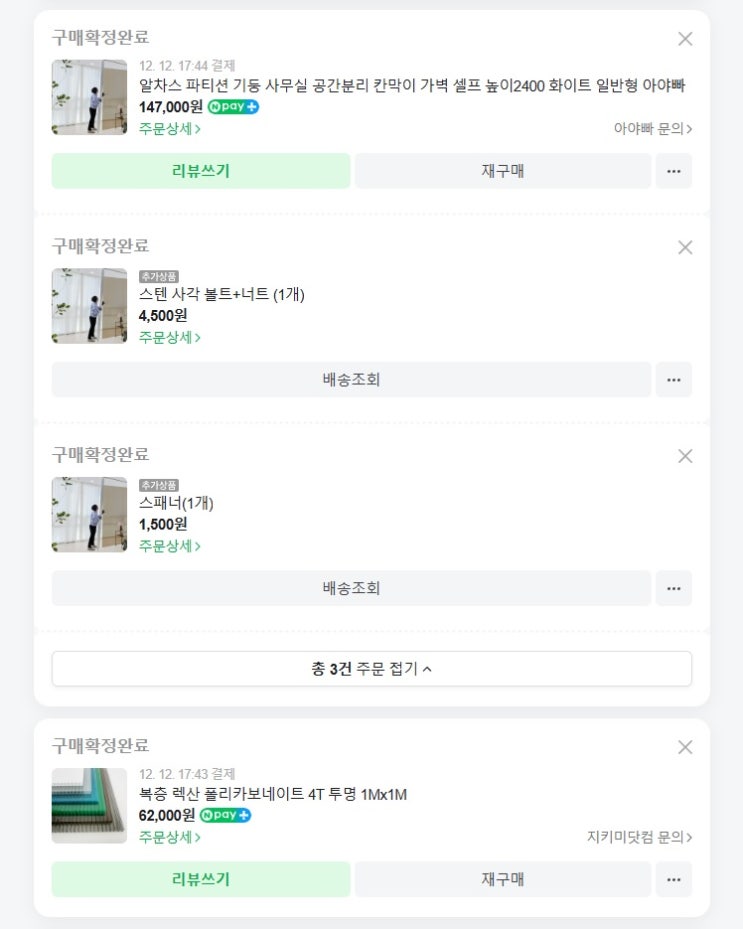743x929 pixels.
Task: Open 알차스 파티션 product title link
Action: click(x=411, y=85)
